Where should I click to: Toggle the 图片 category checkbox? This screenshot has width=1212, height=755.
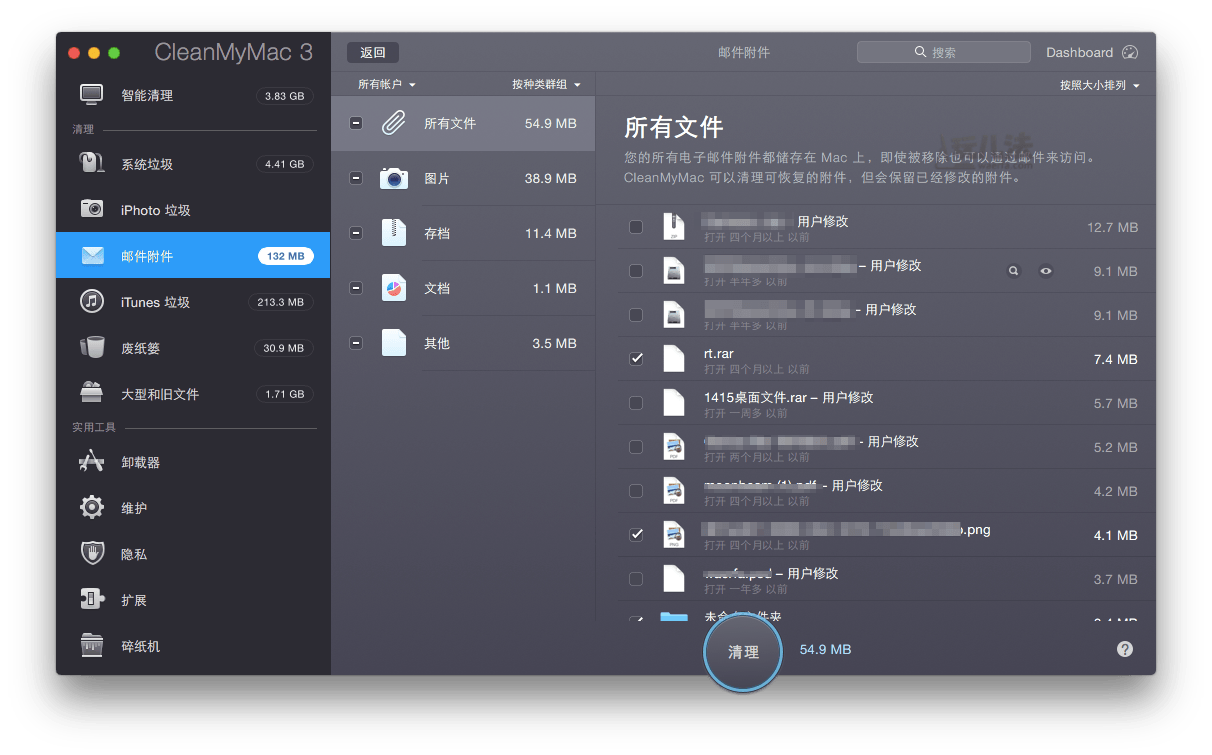[x=356, y=178]
